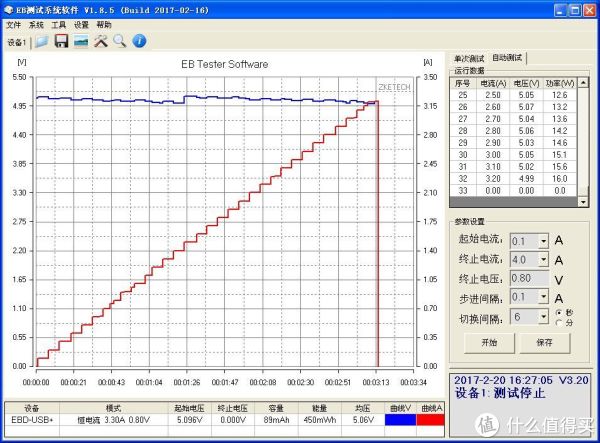Select data row number 32

click(x=514, y=179)
